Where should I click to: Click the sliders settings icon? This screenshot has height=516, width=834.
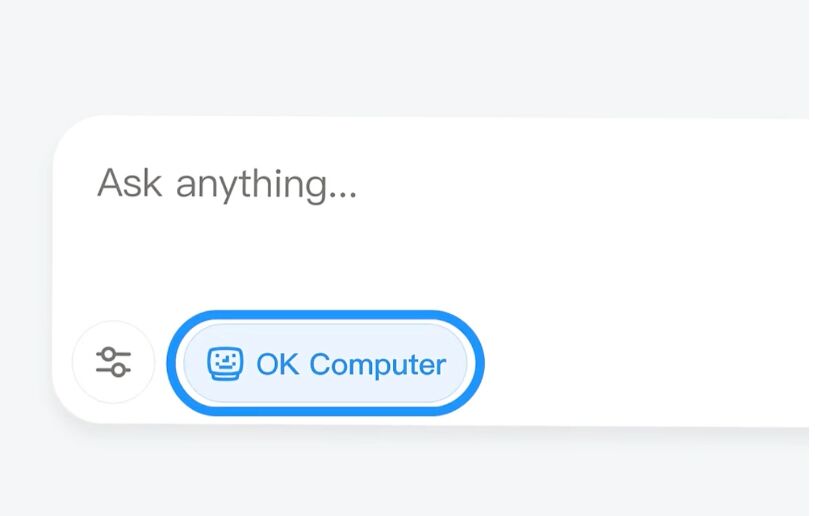coord(113,362)
